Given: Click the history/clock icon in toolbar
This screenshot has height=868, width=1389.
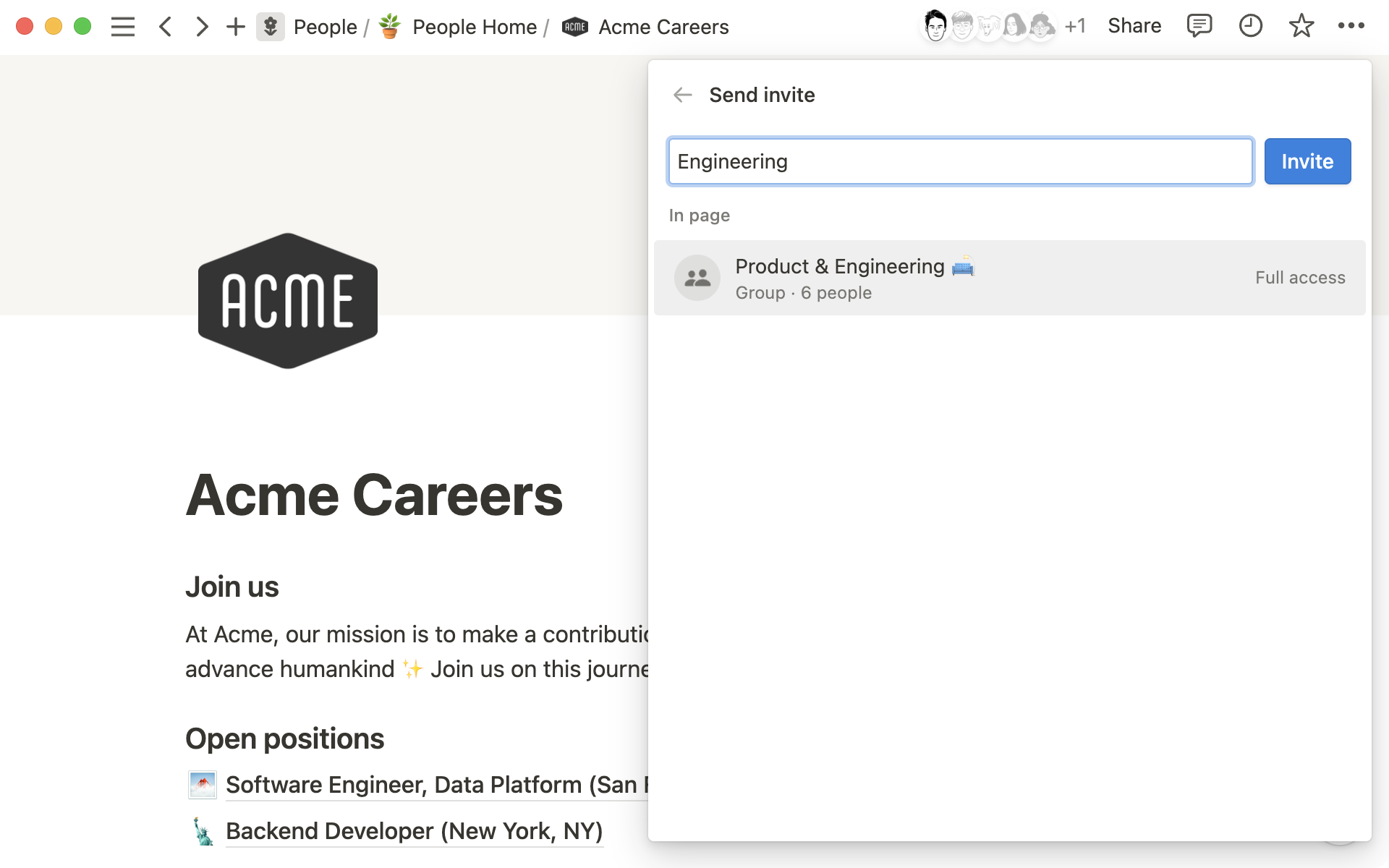Looking at the screenshot, I should click(1251, 27).
